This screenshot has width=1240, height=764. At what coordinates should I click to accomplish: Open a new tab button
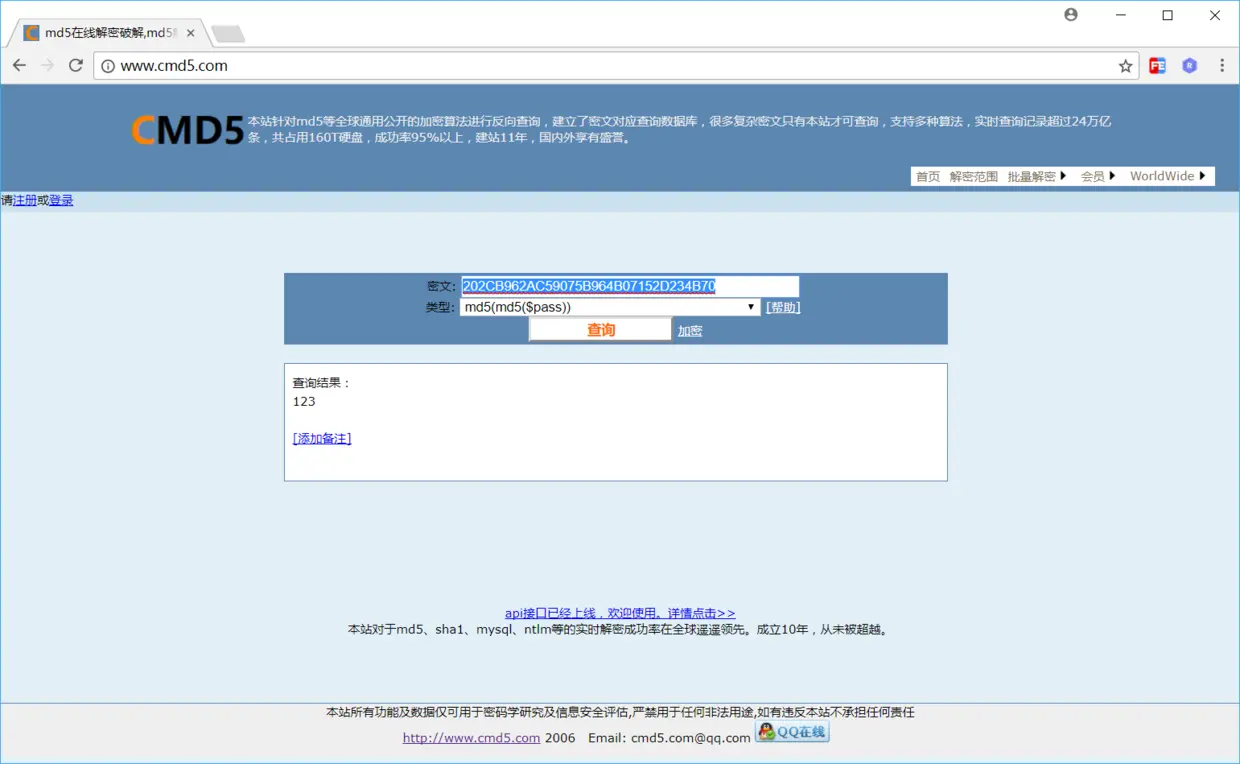pyautogui.click(x=228, y=34)
